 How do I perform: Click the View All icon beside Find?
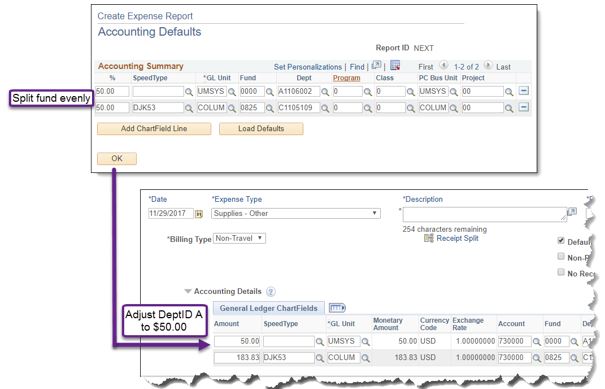(376, 65)
